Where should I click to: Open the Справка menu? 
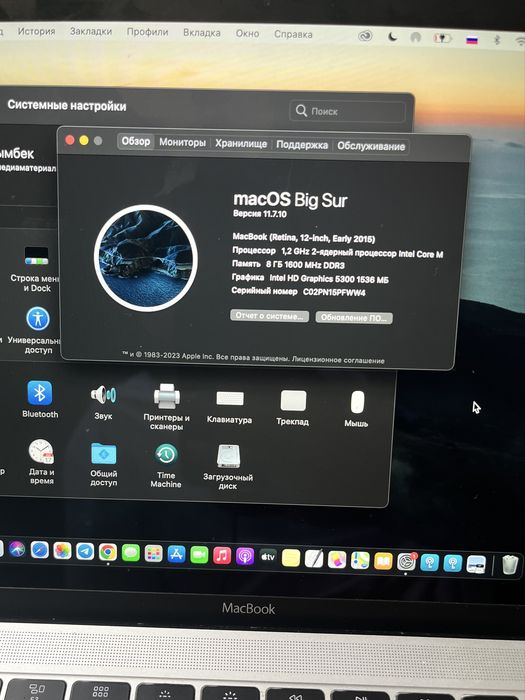tap(293, 34)
